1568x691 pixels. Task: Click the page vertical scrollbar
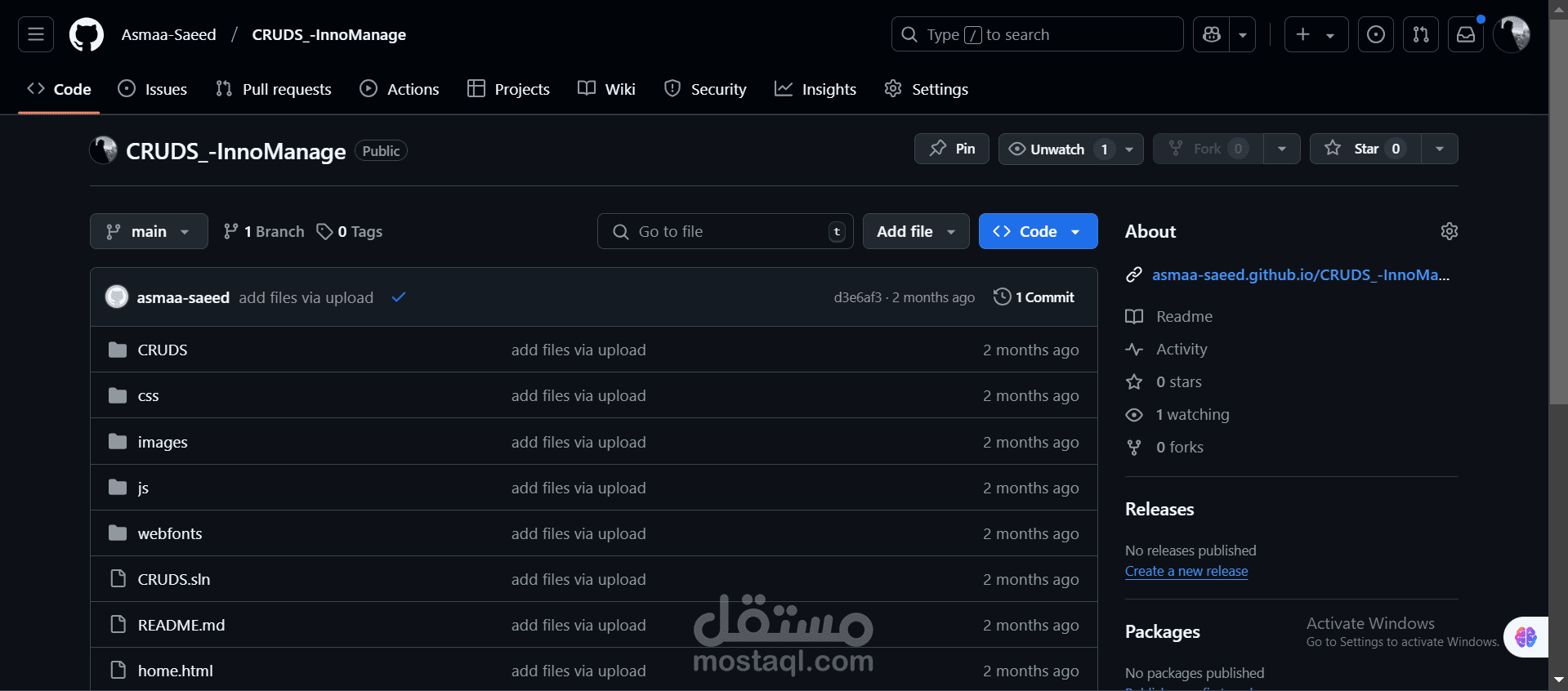pos(1558,212)
